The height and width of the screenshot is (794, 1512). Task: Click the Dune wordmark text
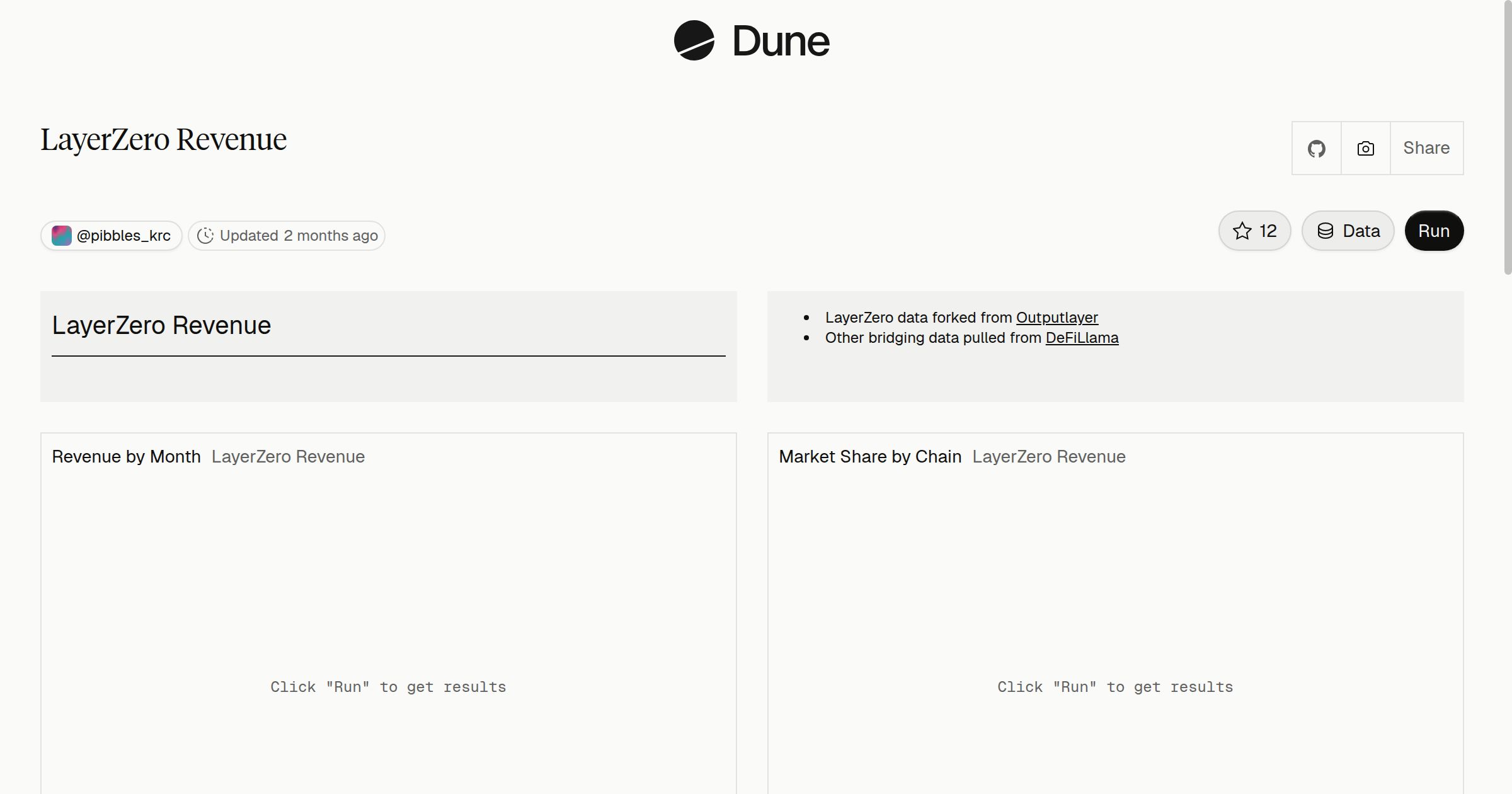pos(781,42)
